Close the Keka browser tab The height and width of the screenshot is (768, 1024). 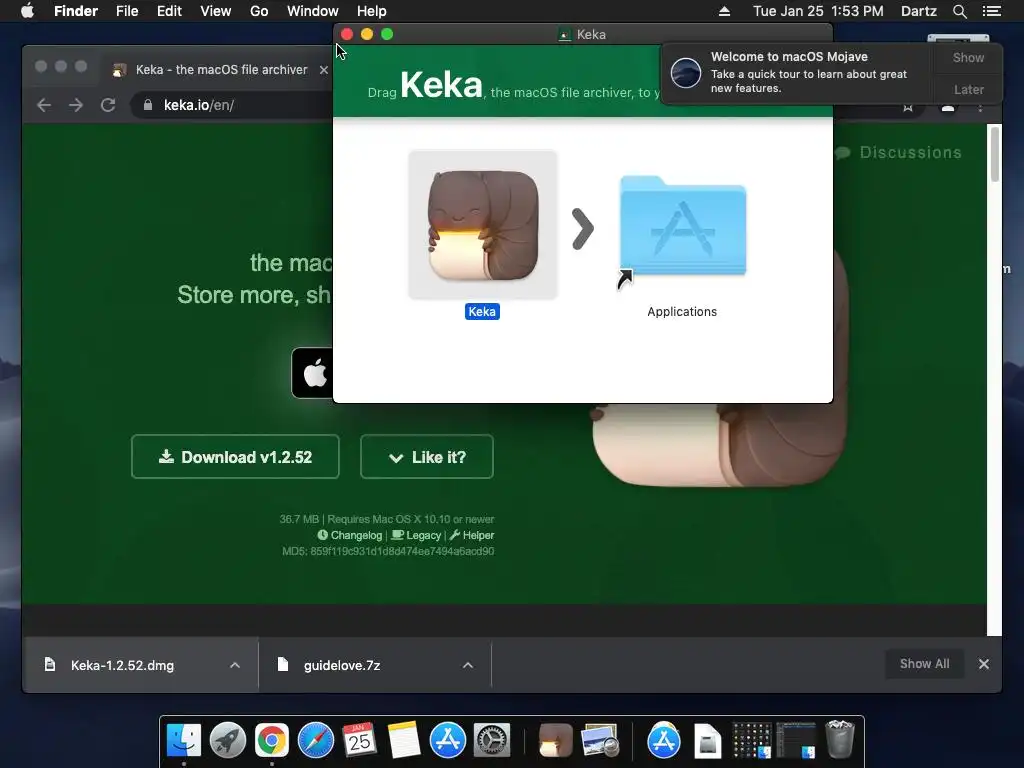coord(323,69)
